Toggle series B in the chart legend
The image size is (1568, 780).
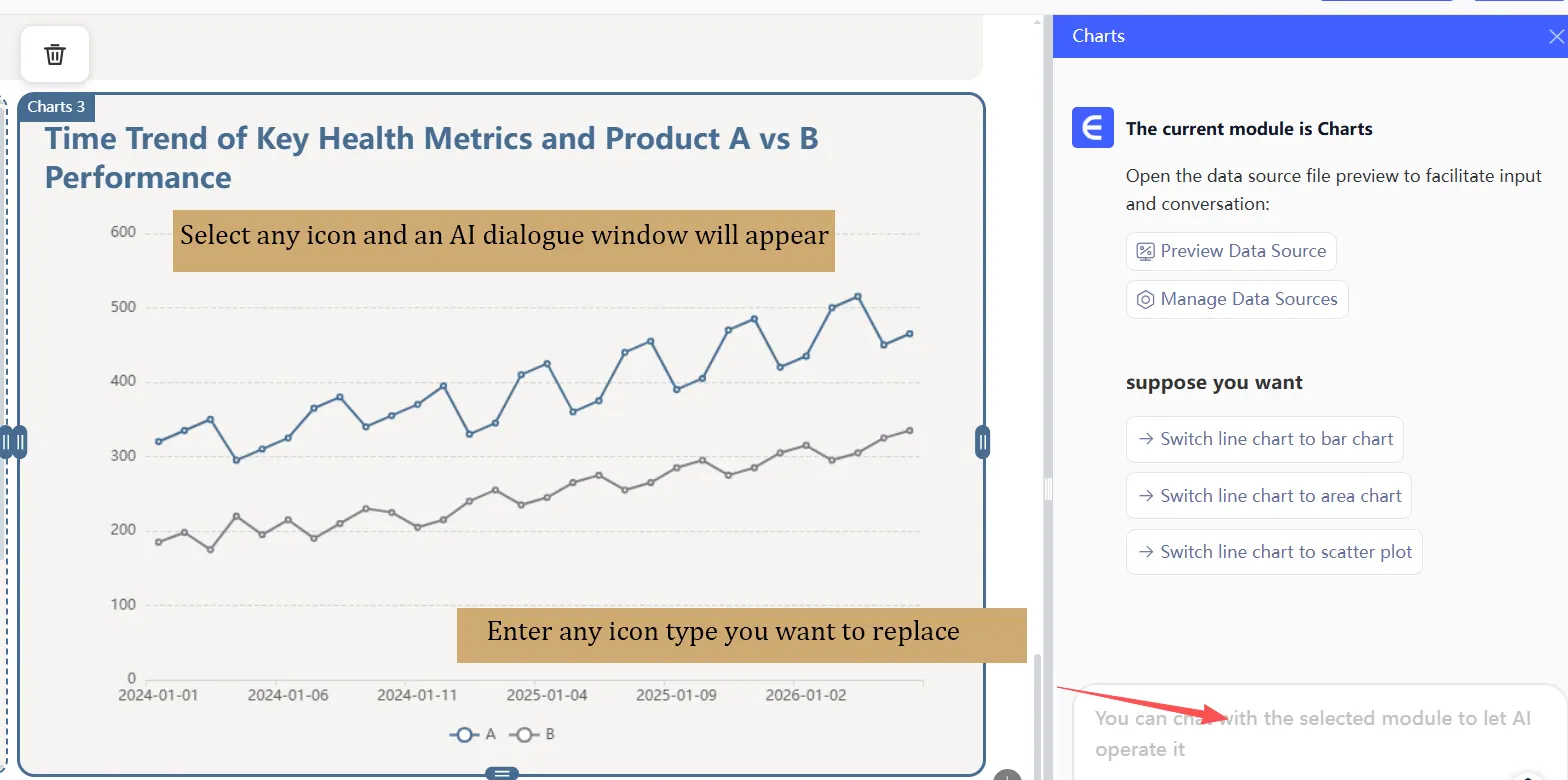click(533, 735)
